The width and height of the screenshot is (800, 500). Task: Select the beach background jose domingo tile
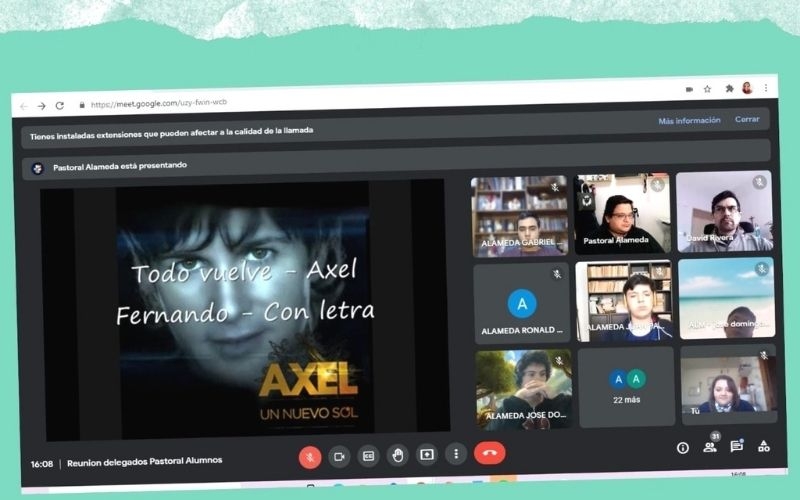click(x=727, y=298)
